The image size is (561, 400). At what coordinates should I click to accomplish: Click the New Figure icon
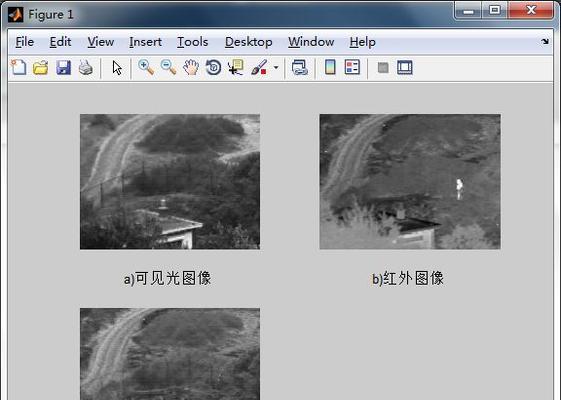click(19, 67)
